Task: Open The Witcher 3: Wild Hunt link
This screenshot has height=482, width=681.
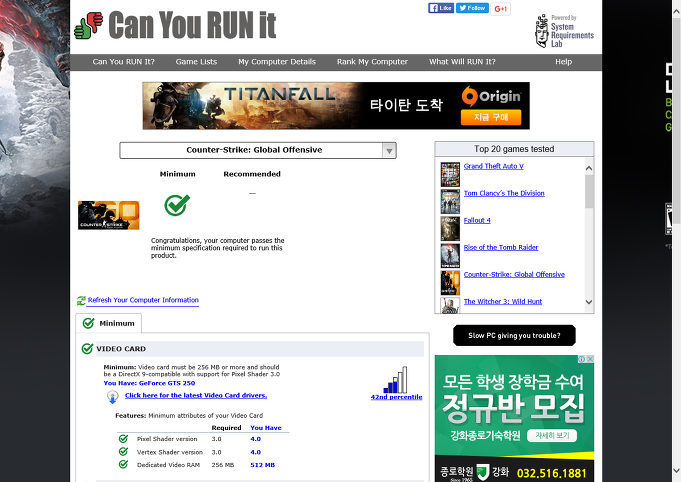Action: [503, 301]
